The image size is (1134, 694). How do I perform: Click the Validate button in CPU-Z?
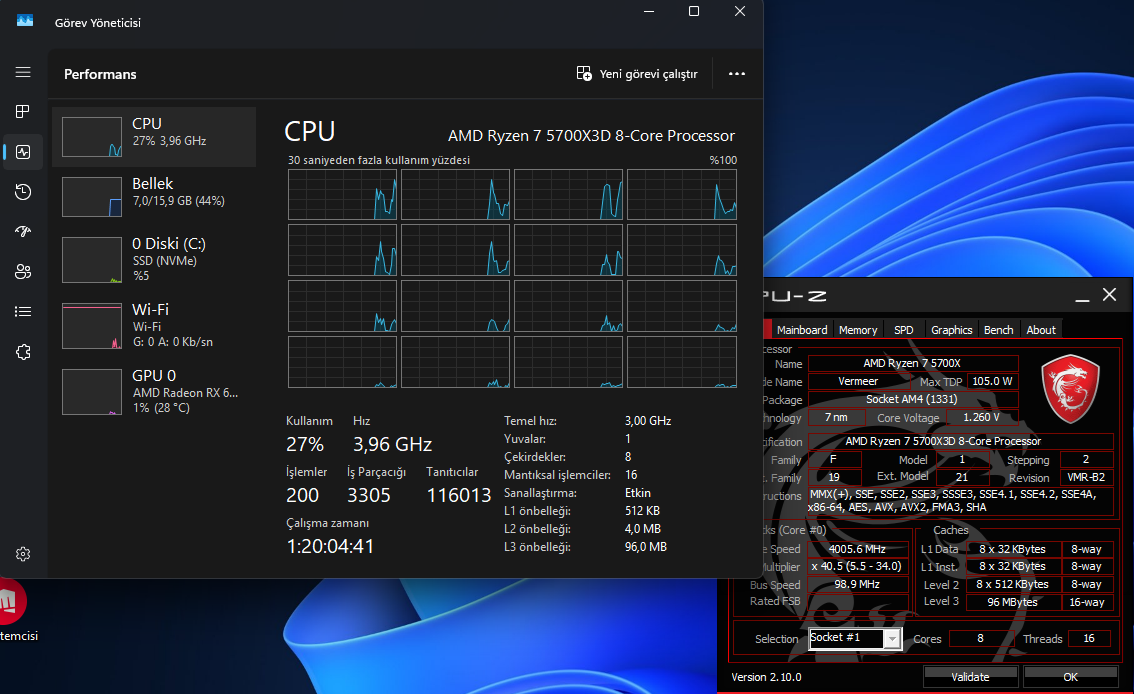tap(971, 677)
